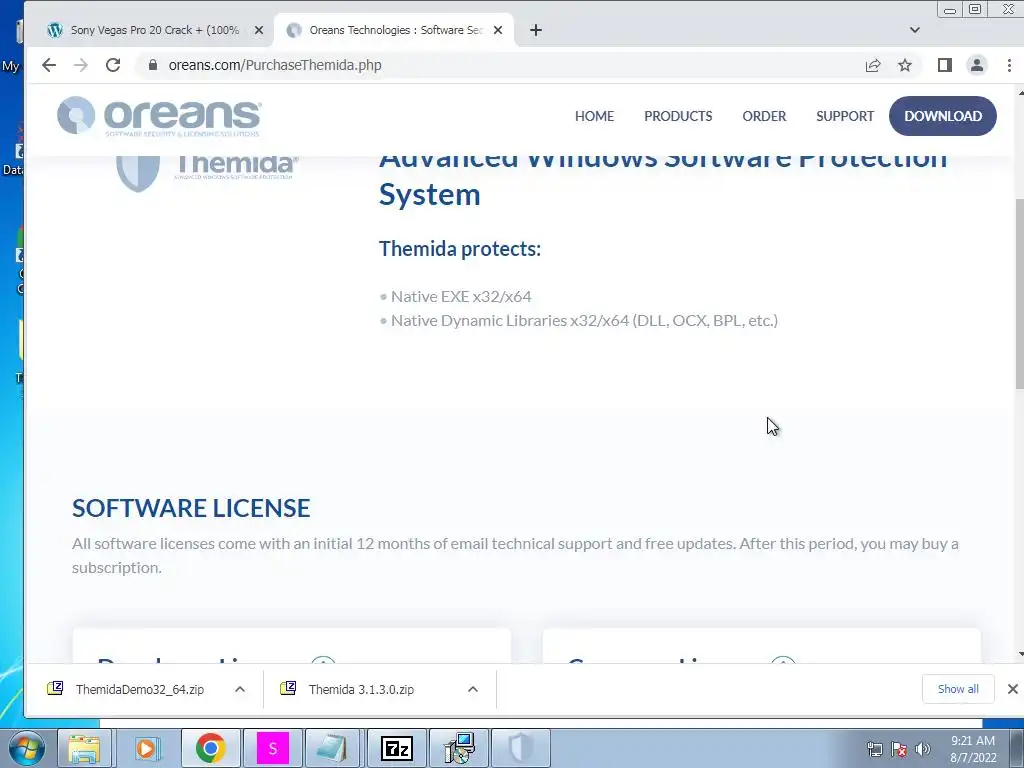Click the padlock site info icon
1024x768 pixels.
[153, 65]
